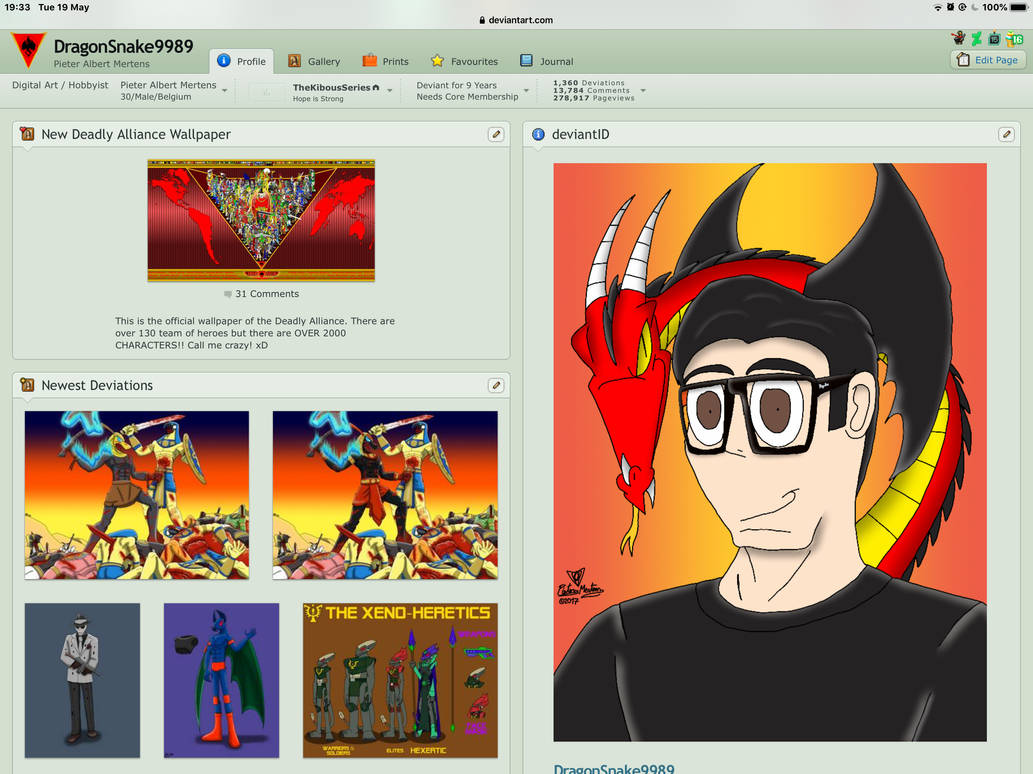Open the Journal tab
Image resolution: width=1033 pixels, height=774 pixels.
(547, 61)
